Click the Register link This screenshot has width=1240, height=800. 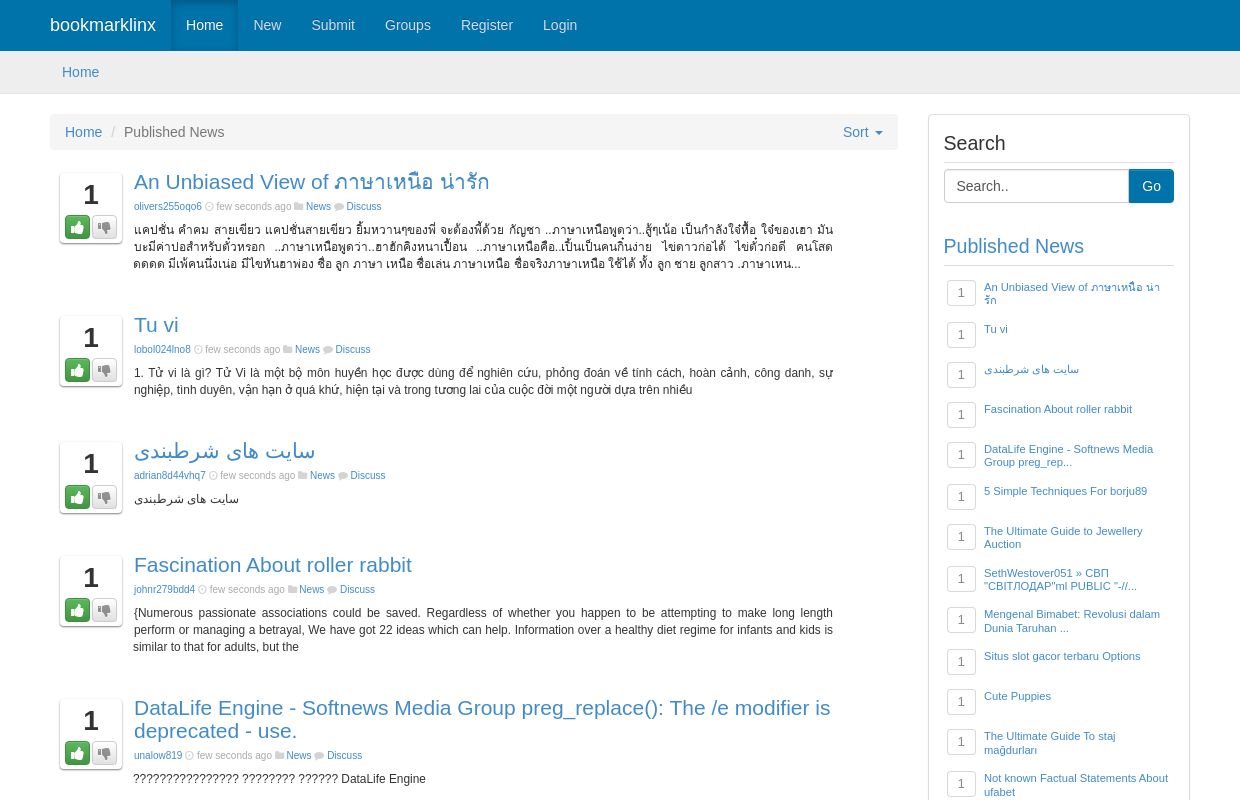tap(487, 25)
